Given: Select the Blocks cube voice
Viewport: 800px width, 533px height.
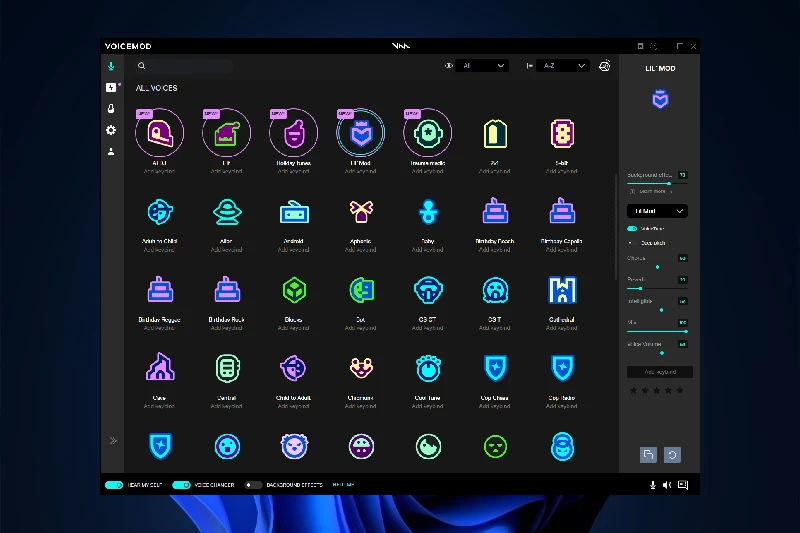Looking at the screenshot, I should (x=294, y=290).
